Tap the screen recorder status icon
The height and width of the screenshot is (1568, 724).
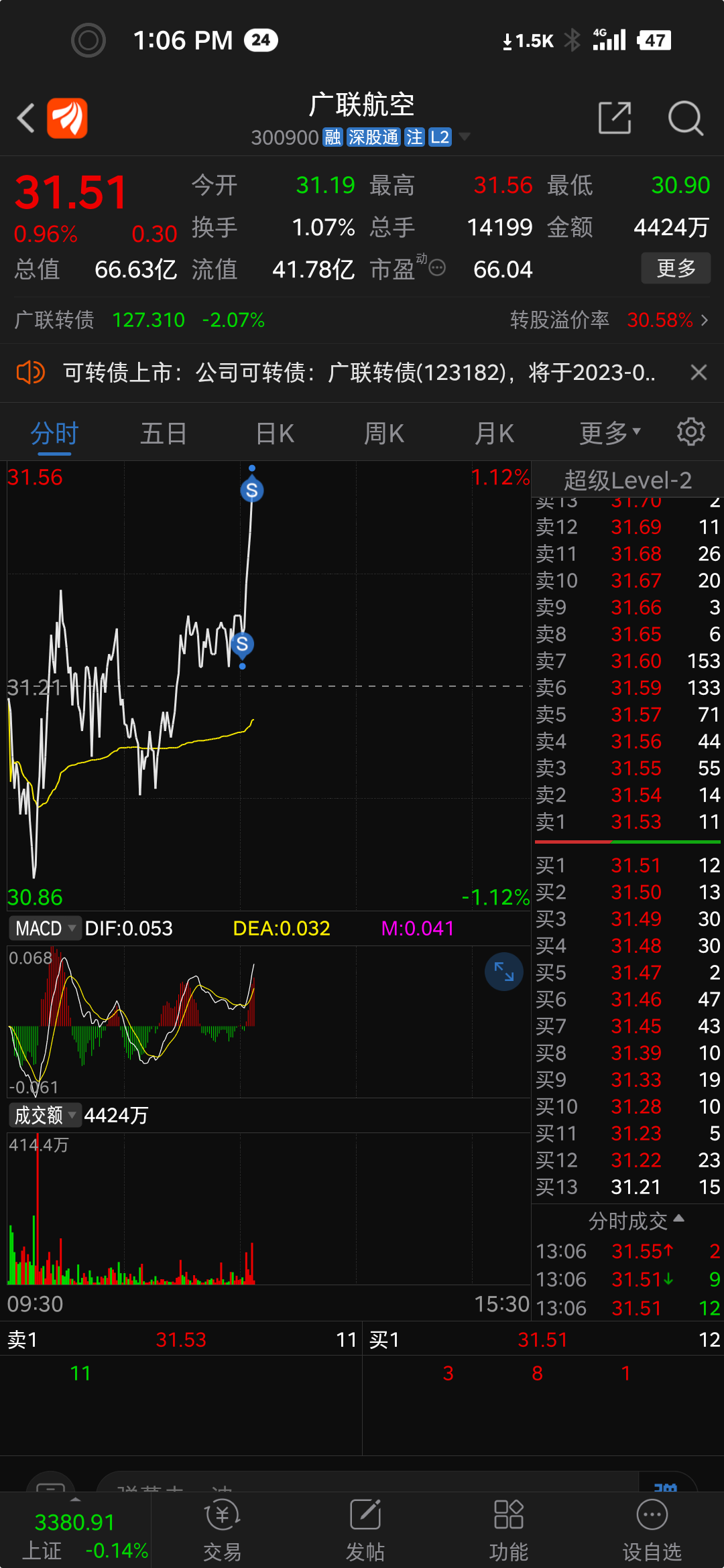coord(88,40)
